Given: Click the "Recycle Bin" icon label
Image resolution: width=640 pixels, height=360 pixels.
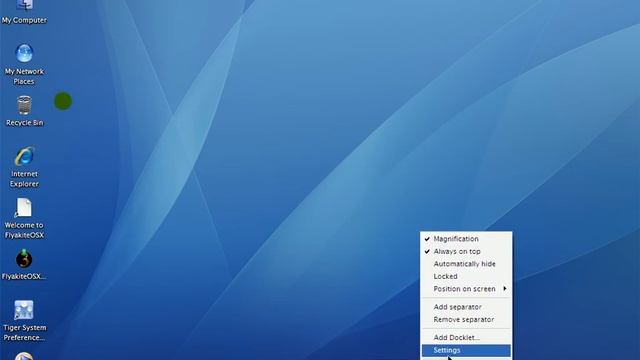Looking at the screenshot, I should coord(24,122).
